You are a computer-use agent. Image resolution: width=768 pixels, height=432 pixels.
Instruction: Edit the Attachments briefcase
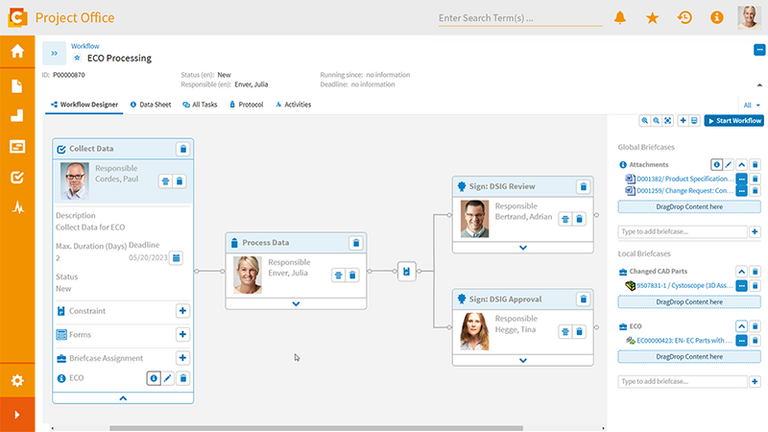pyautogui.click(x=728, y=165)
